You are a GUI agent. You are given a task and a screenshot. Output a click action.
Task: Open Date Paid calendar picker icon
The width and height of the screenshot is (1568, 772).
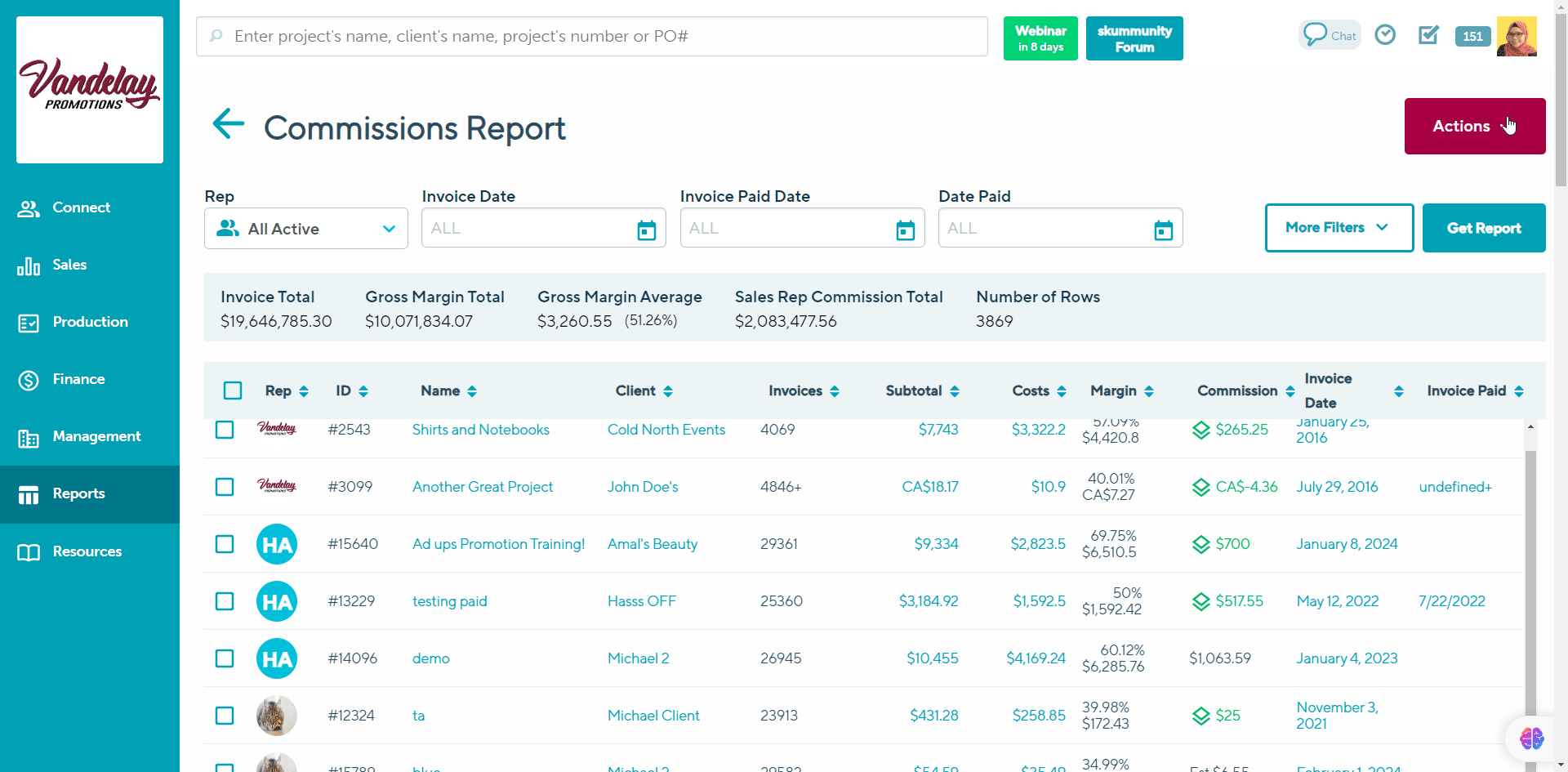[1163, 230]
